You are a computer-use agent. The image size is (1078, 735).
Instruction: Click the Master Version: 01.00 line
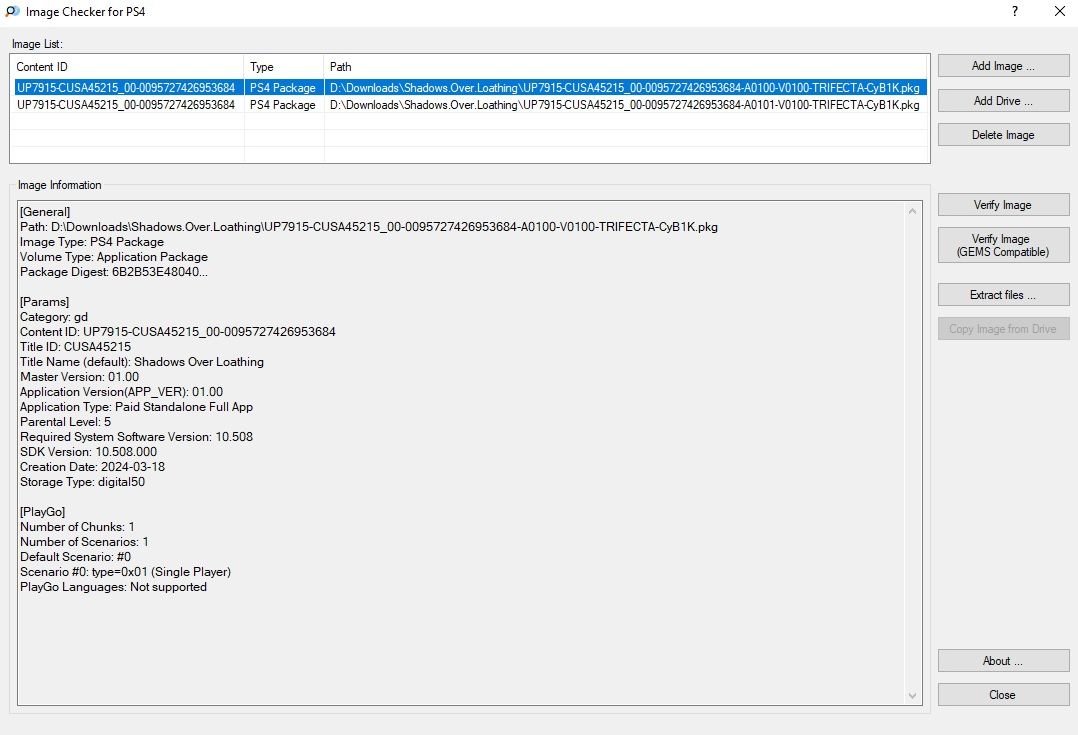[x=80, y=377]
